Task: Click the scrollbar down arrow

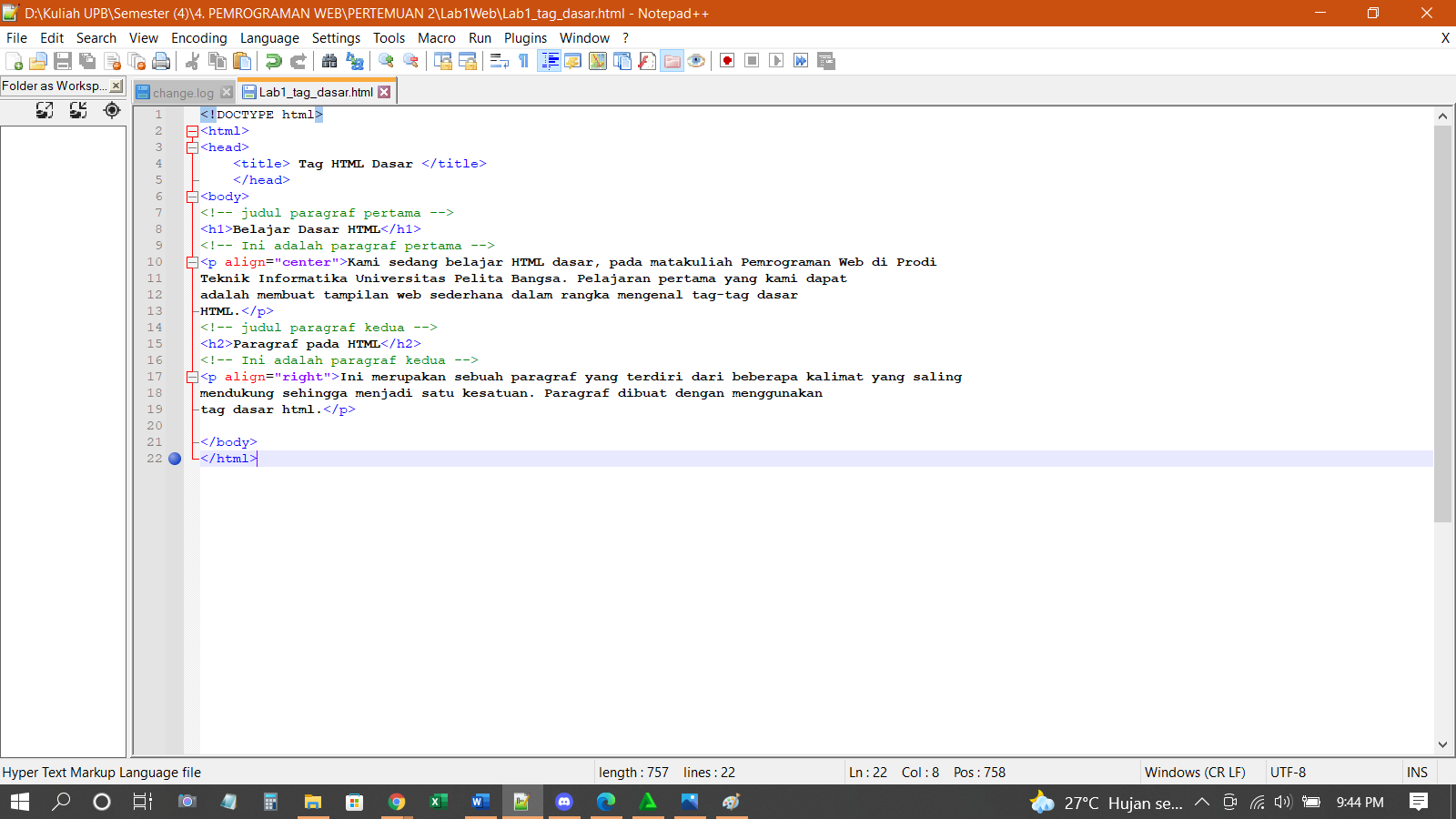Action: pyautogui.click(x=1442, y=744)
